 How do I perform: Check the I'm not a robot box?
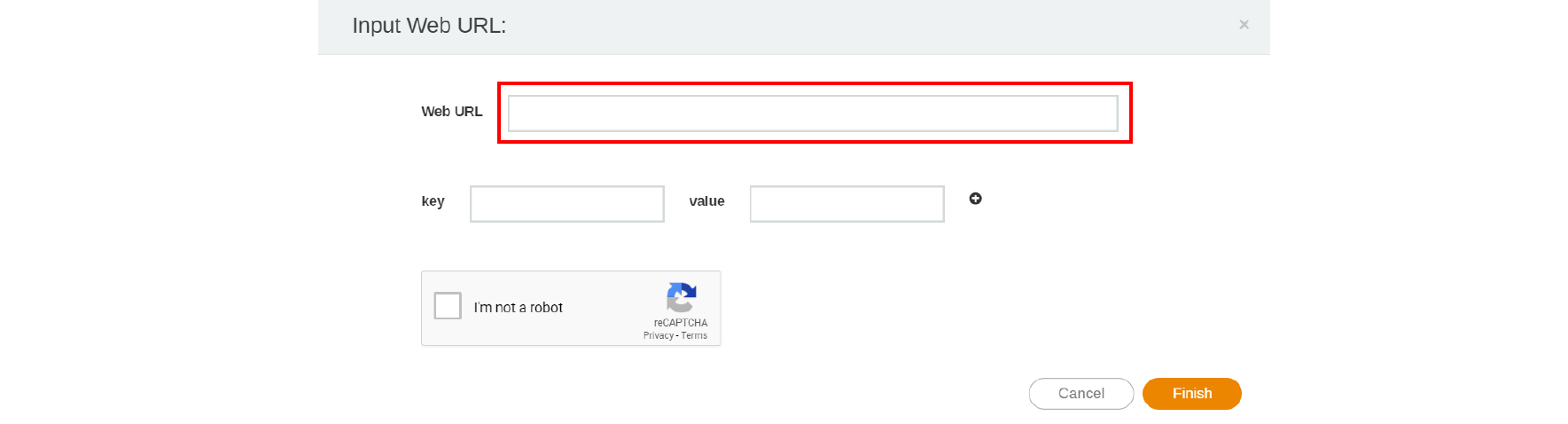pos(448,306)
